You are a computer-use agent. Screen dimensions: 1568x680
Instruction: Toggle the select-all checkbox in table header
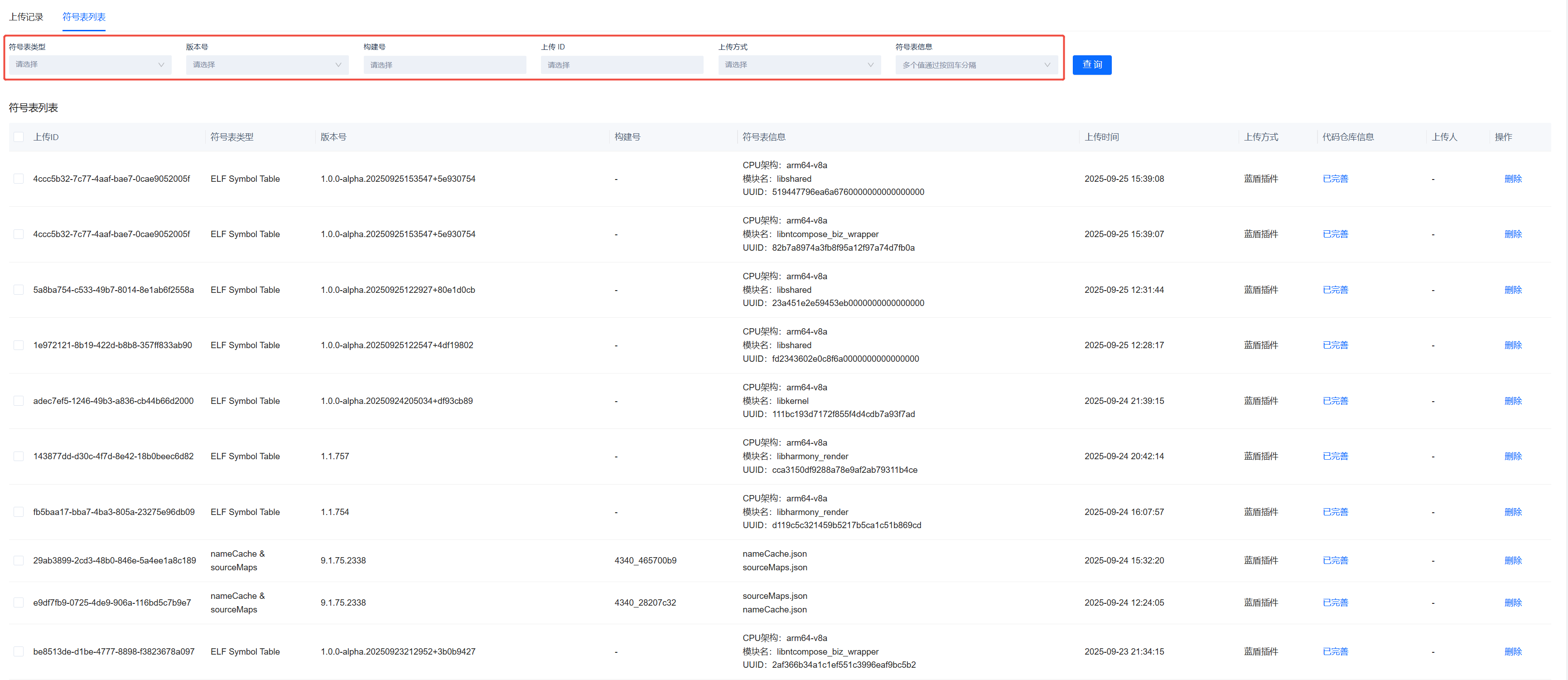tap(19, 137)
